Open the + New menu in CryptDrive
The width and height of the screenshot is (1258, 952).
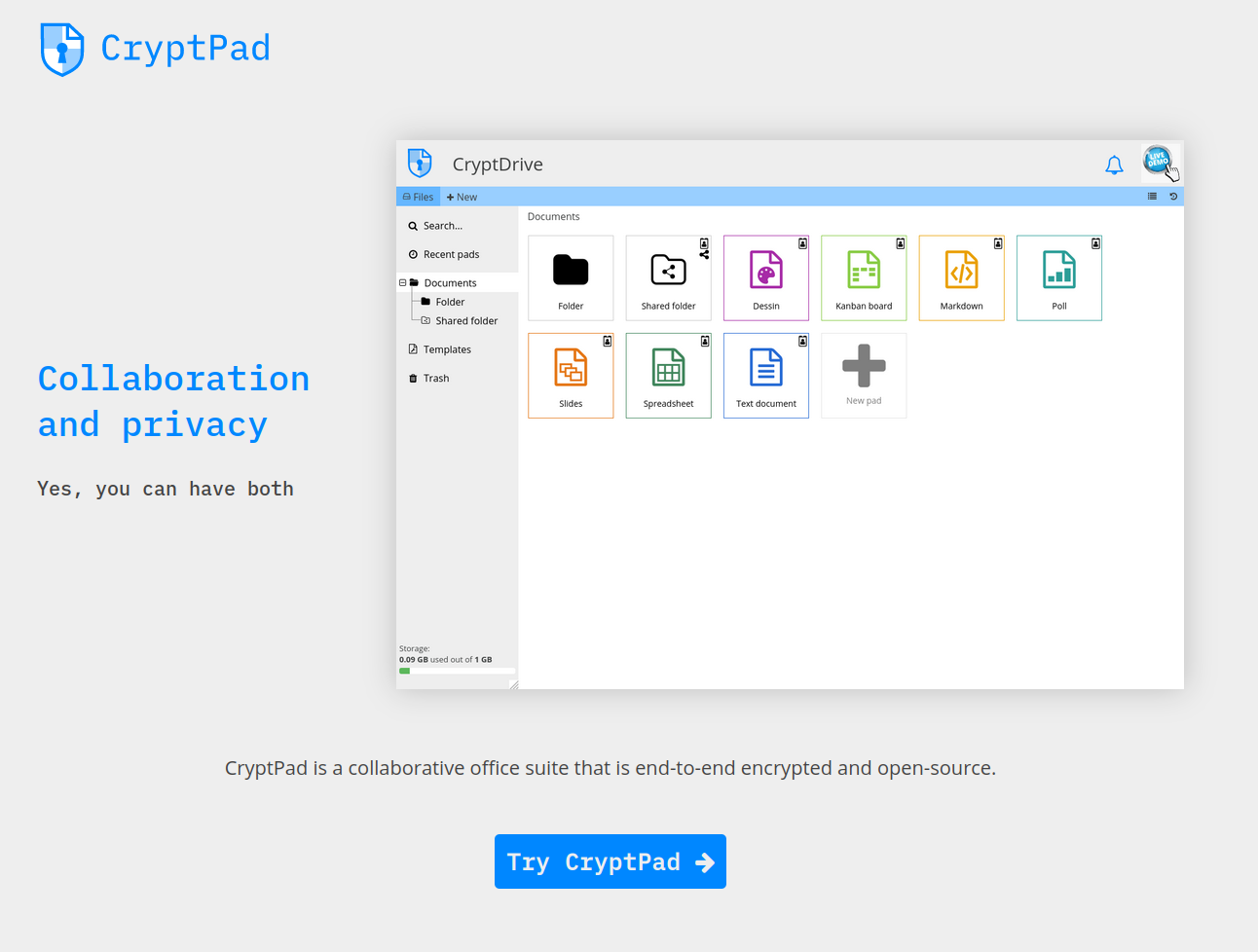point(462,197)
